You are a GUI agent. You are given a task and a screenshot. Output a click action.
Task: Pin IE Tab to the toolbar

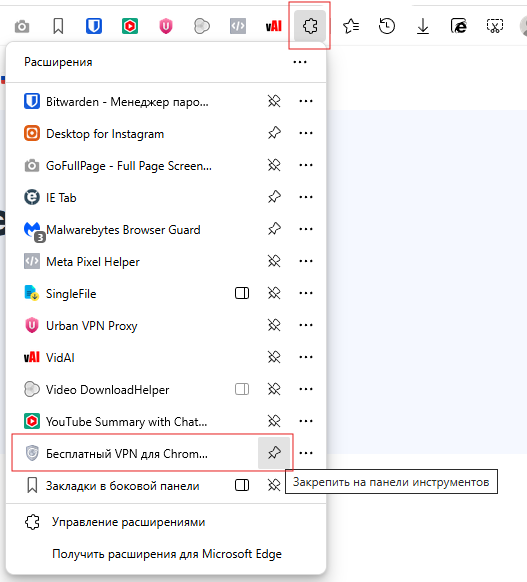tap(274, 197)
